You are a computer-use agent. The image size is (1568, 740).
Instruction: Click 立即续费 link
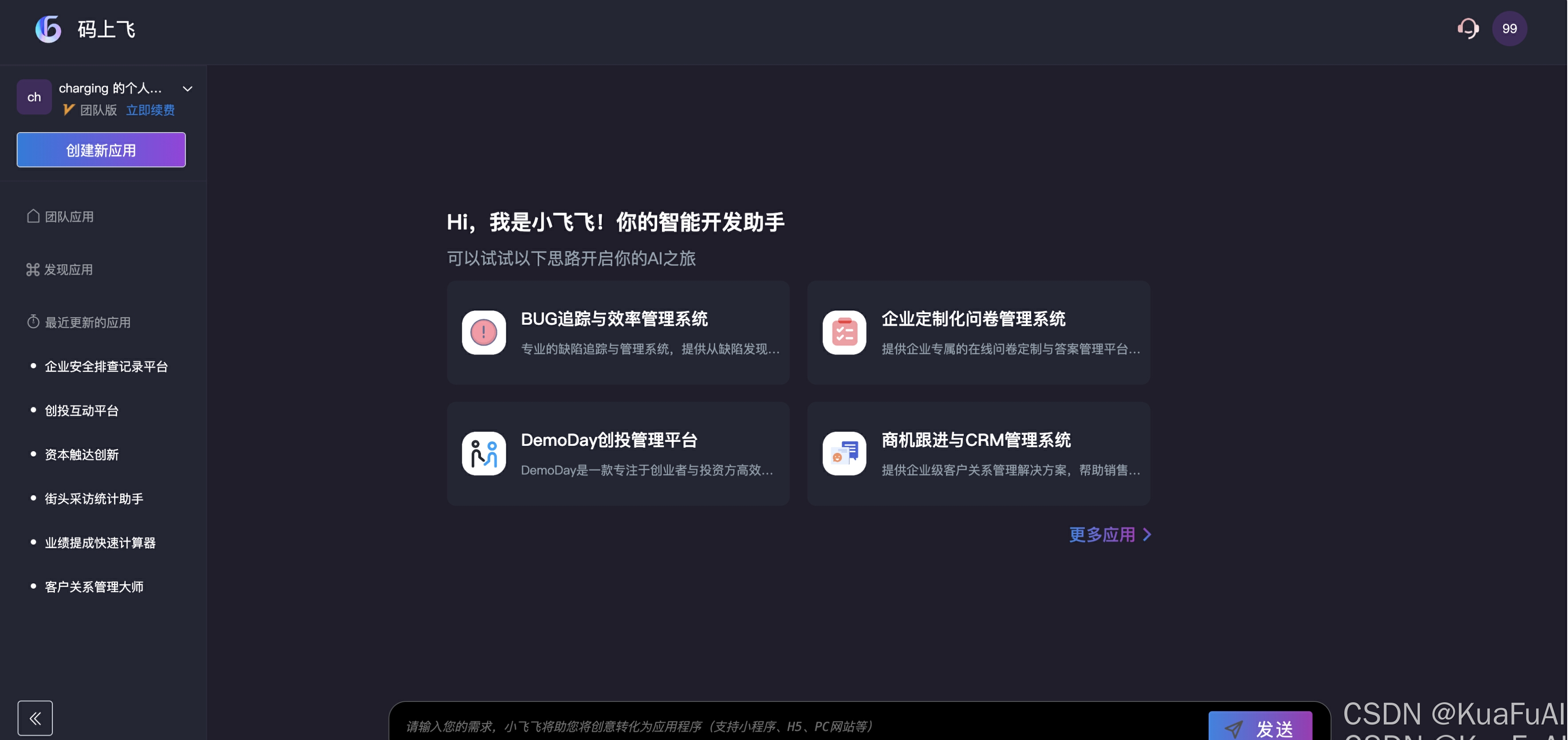(x=150, y=110)
